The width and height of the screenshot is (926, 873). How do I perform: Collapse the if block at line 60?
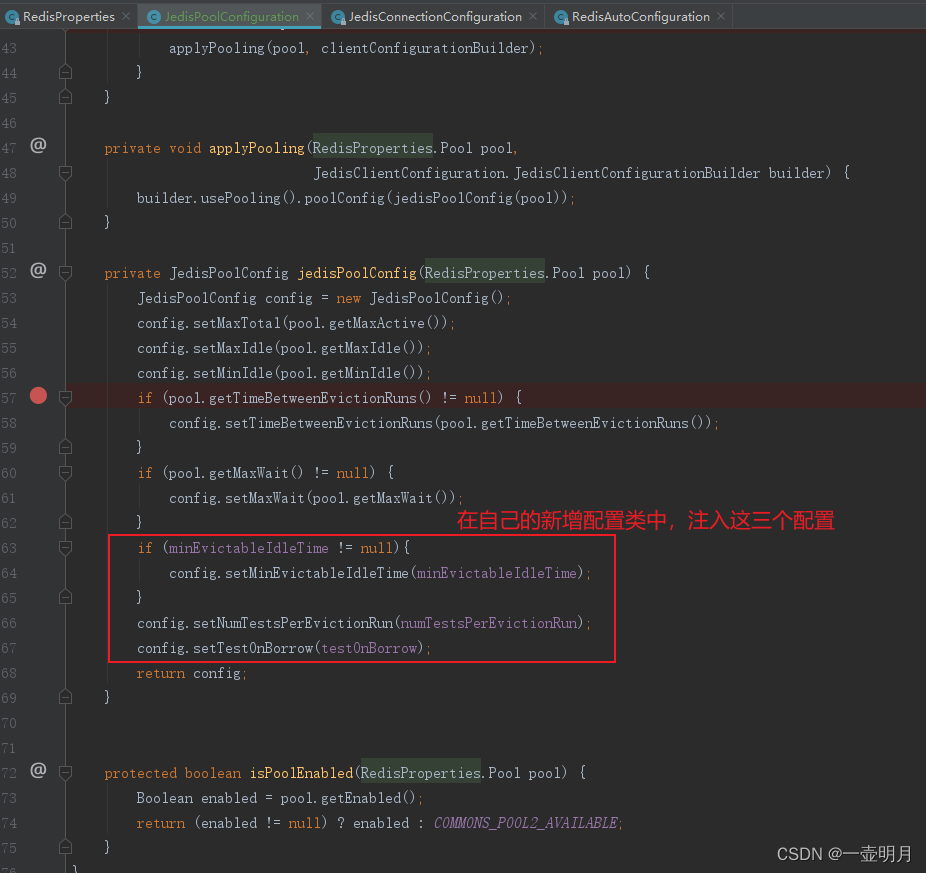pos(65,472)
